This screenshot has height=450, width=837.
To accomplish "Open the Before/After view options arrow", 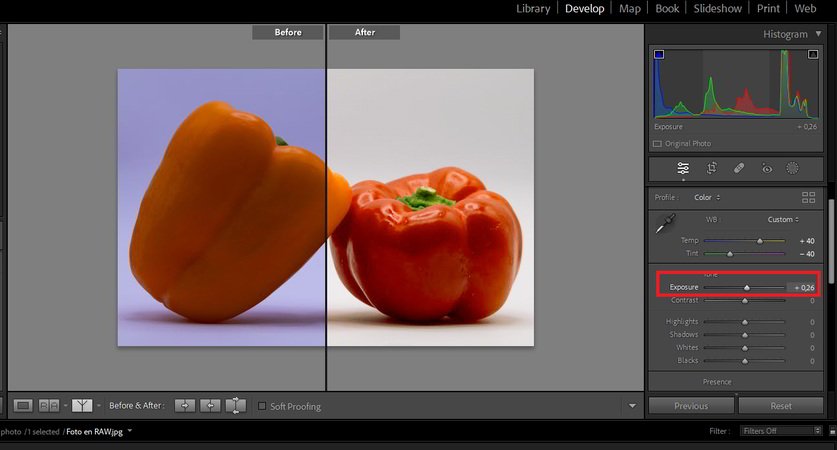I will (x=98, y=406).
